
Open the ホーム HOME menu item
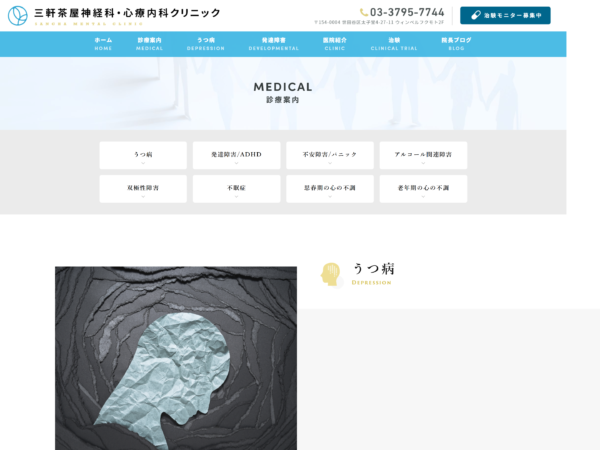(103, 44)
